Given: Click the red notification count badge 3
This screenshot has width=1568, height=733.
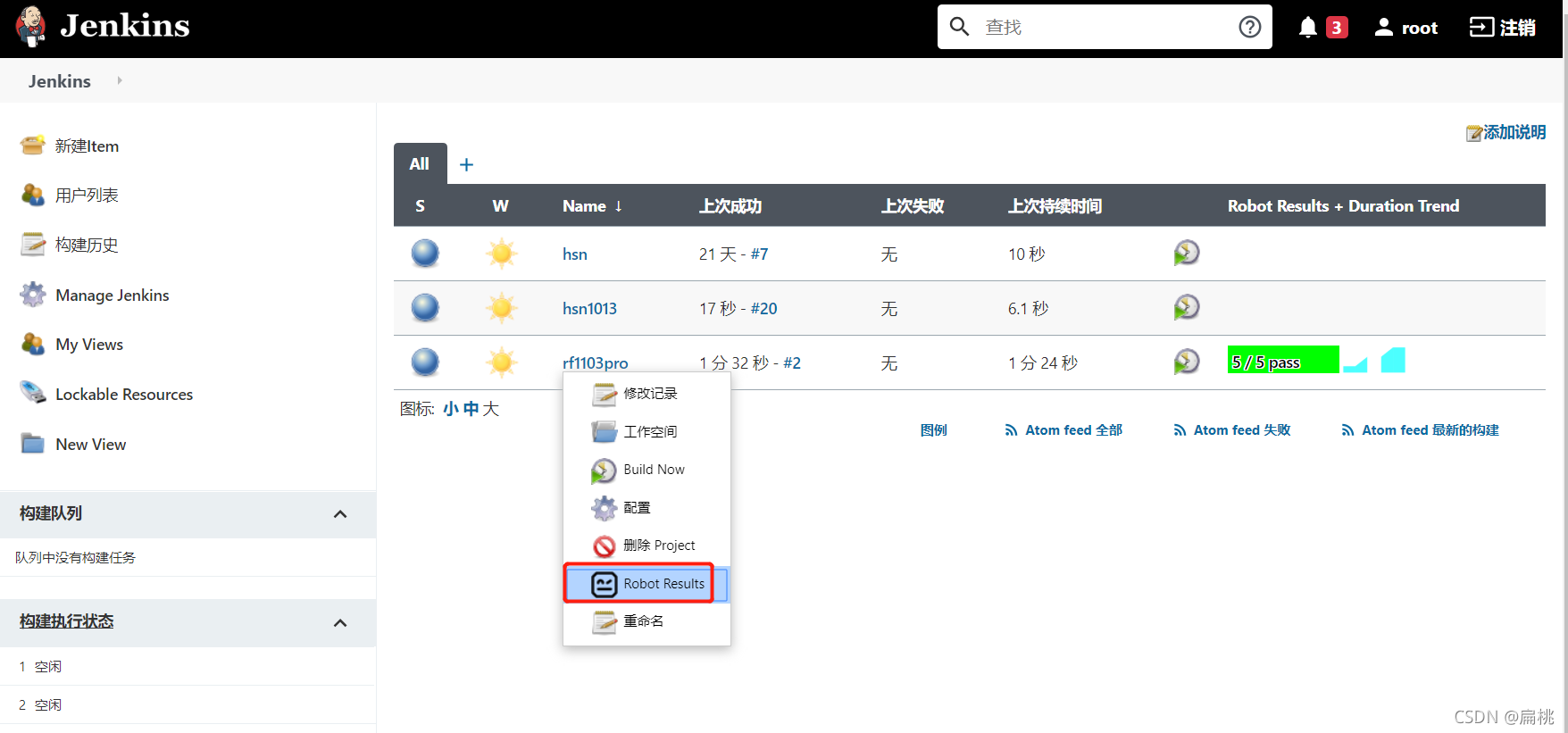Looking at the screenshot, I should [1337, 28].
